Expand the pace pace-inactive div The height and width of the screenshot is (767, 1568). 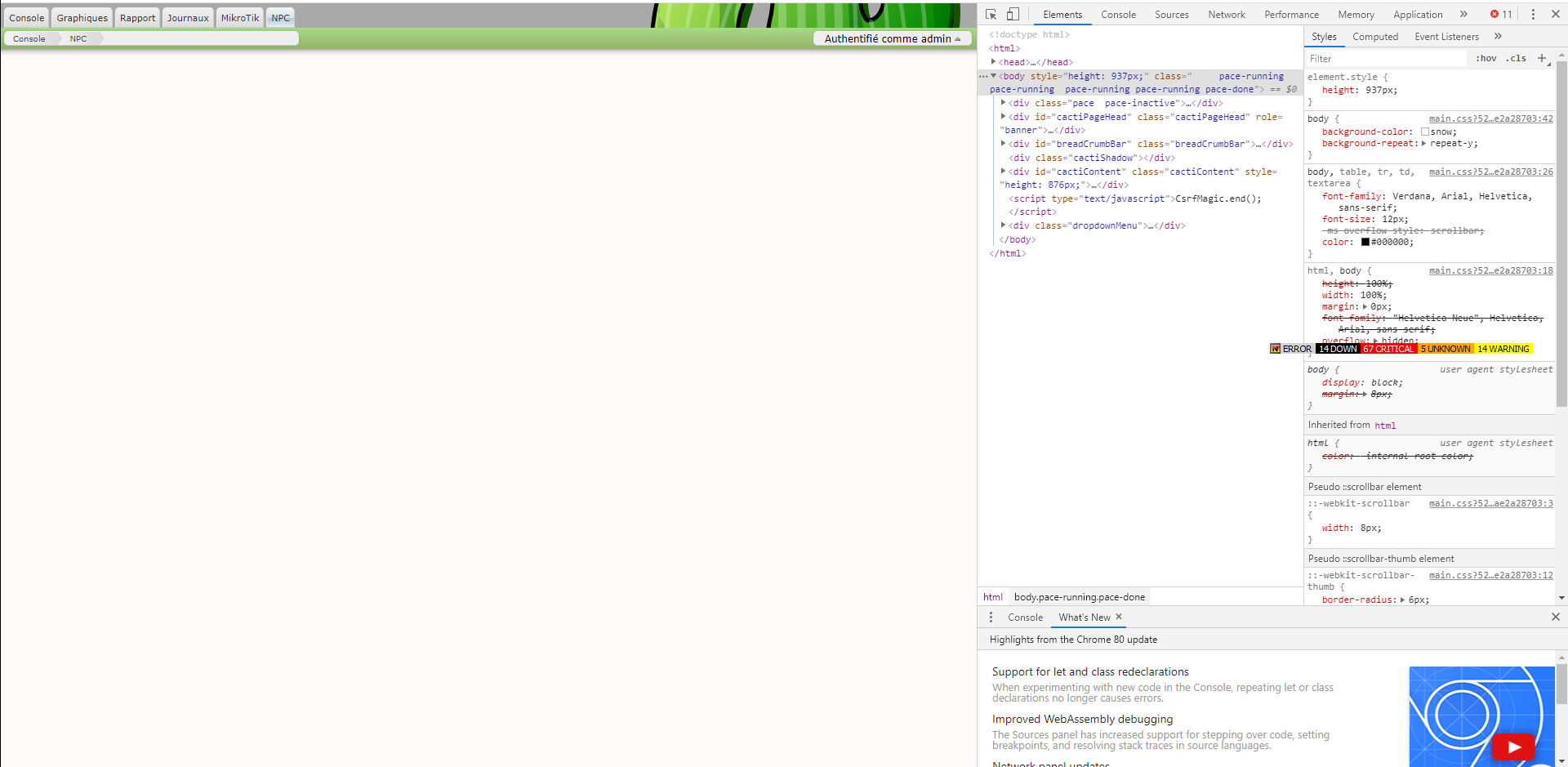coord(1004,103)
